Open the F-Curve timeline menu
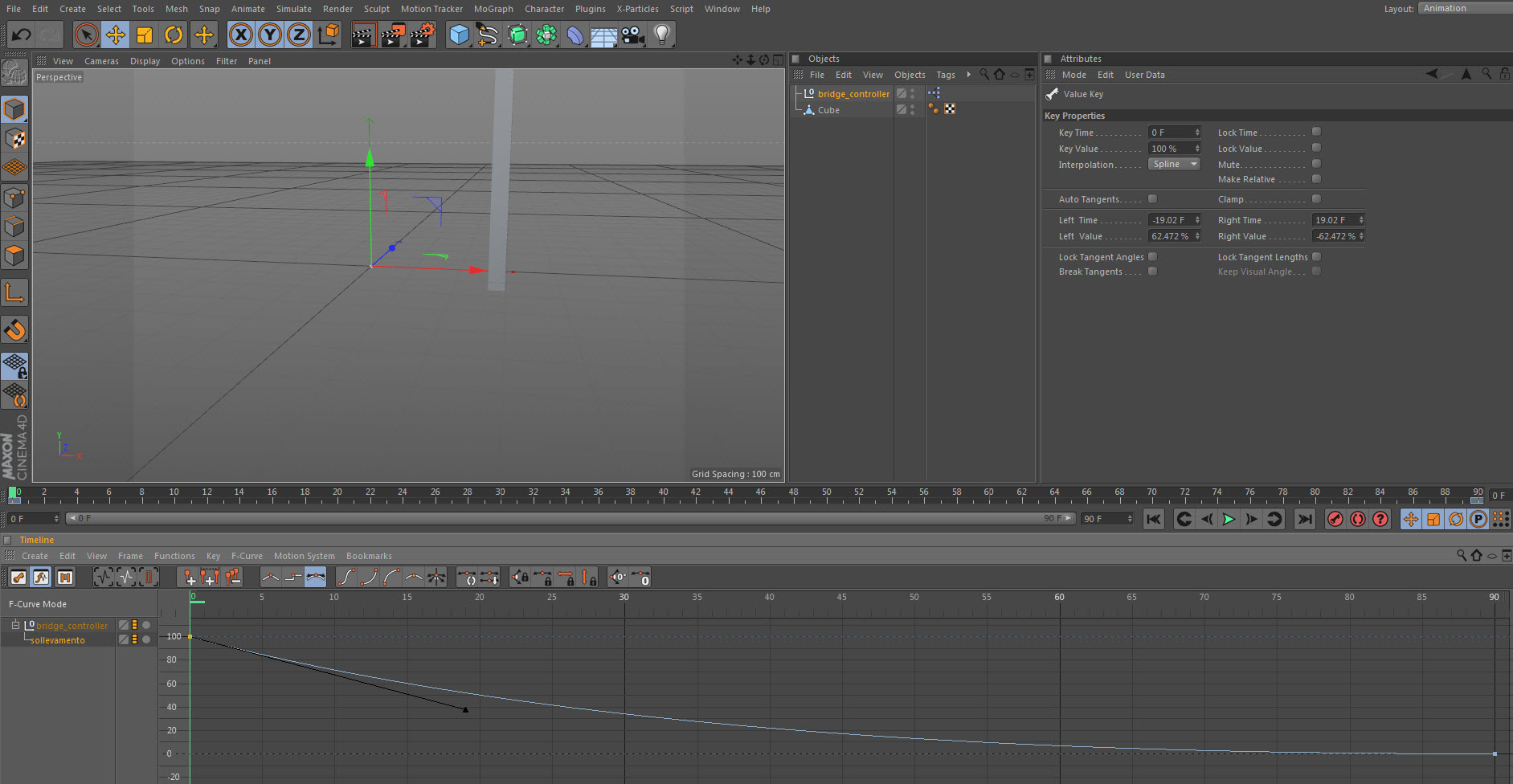This screenshot has height=784, width=1513. pyautogui.click(x=247, y=556)
